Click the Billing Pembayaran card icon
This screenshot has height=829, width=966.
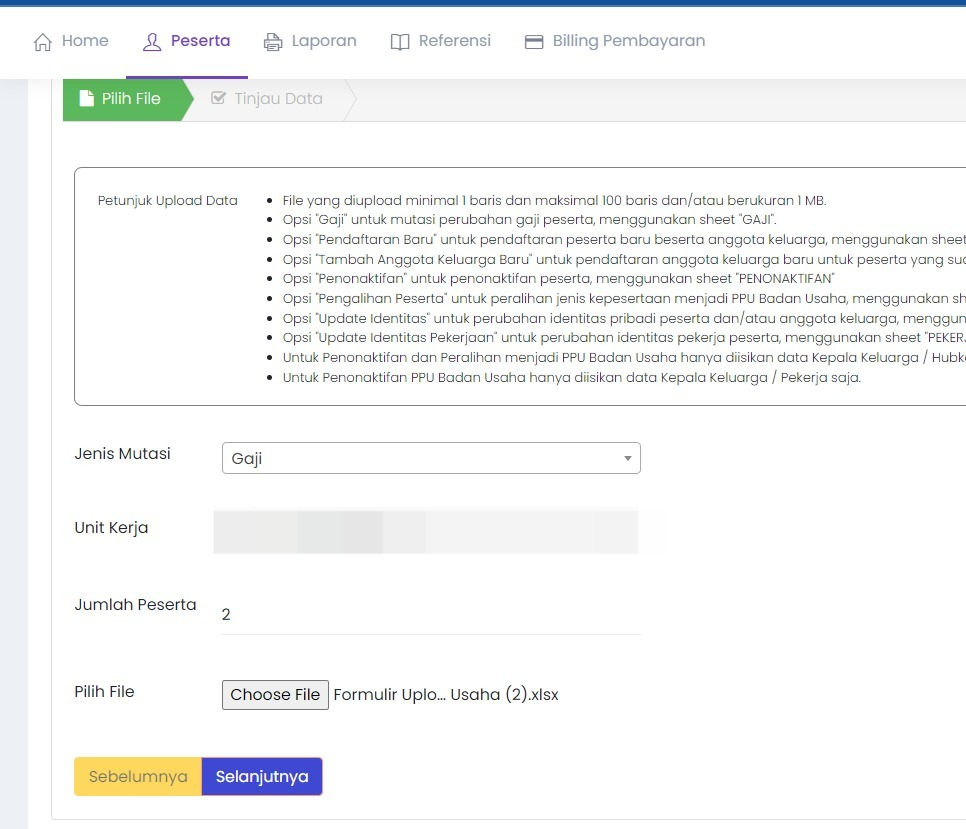click(534, 42)
